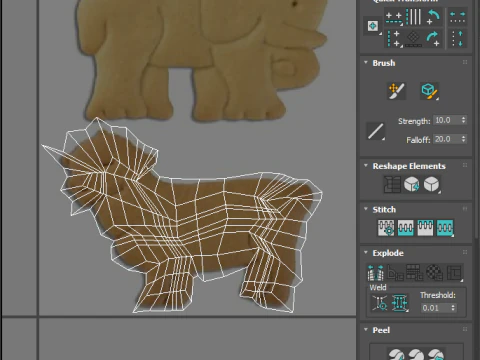Viewport: 480px width, 360px height.
Task: Click the vertical lines align icon
Action: coord(414,17)
